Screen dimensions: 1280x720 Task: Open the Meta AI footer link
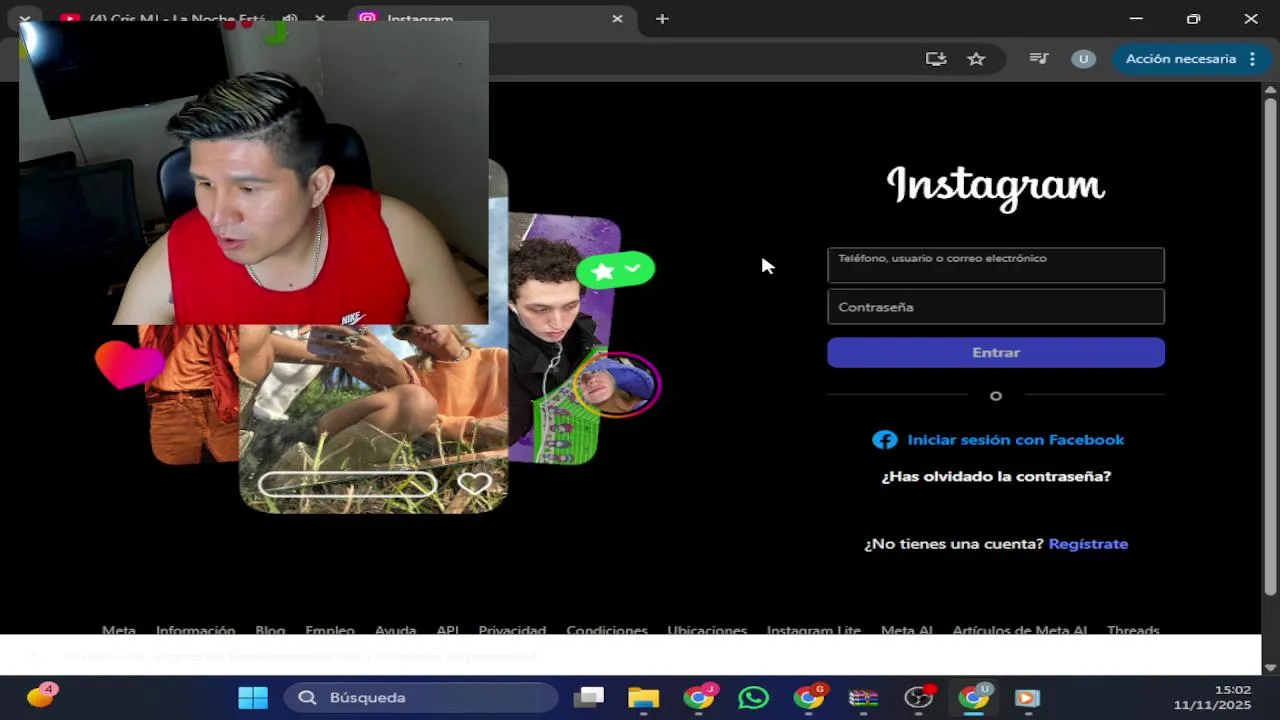(x=907, y=630)
